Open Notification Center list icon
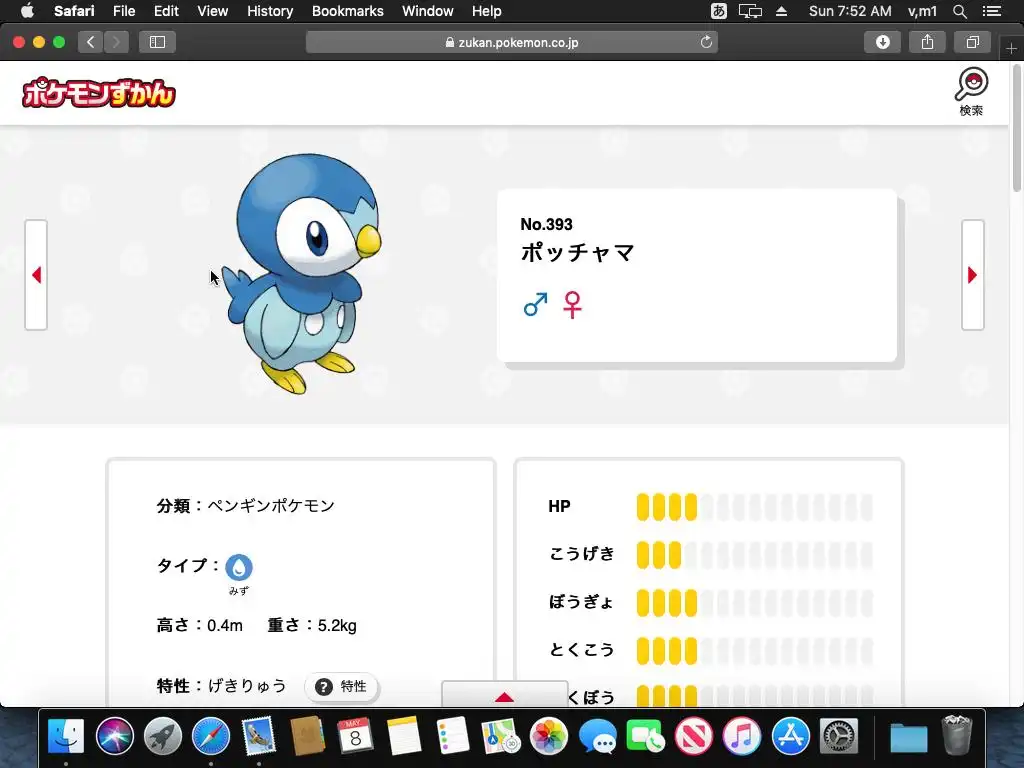The height and width of the screenshot is (768, 1024). point(992,11)
